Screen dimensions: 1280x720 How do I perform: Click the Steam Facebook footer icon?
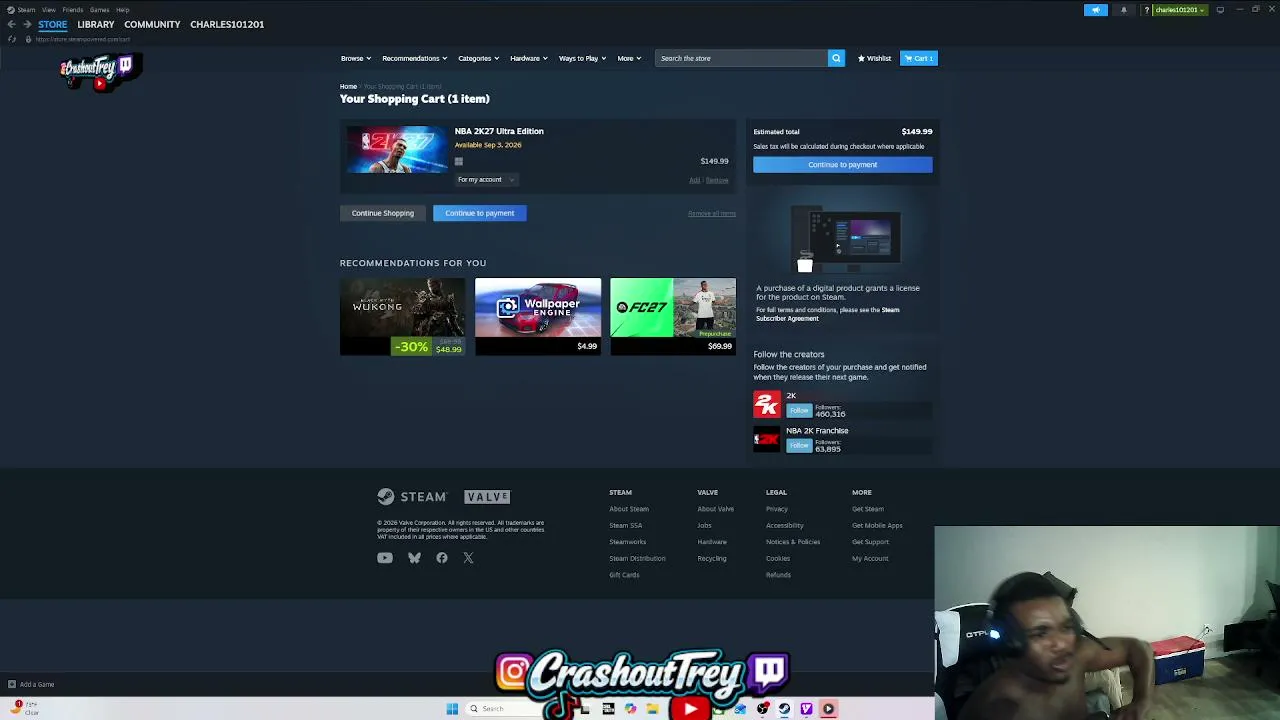pos(442,558)
